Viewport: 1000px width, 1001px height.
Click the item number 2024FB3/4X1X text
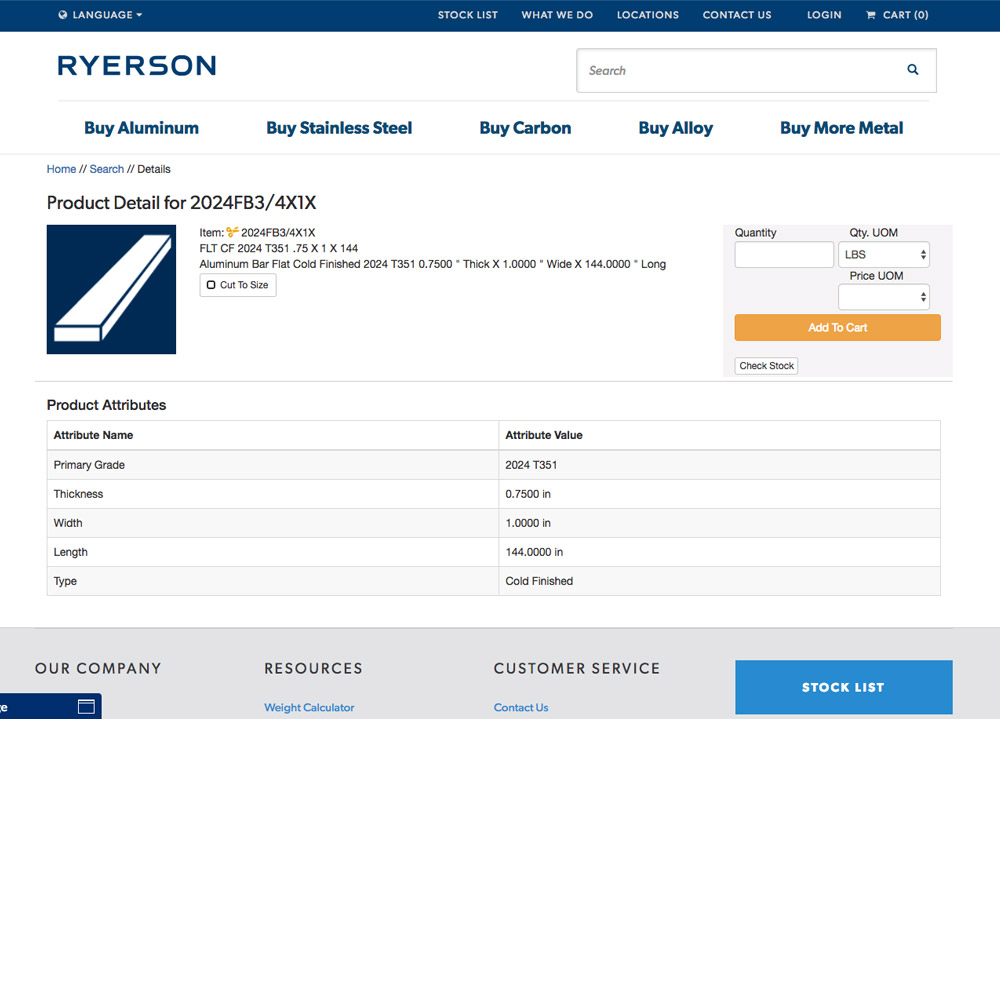[x=278, y=232]
